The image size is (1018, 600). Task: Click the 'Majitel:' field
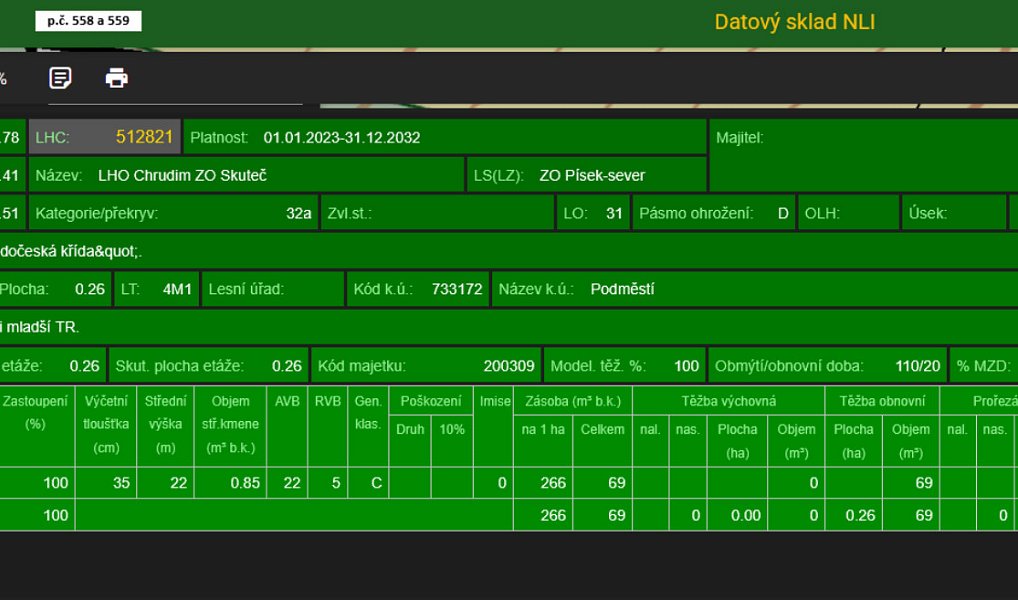pos(864,156)
